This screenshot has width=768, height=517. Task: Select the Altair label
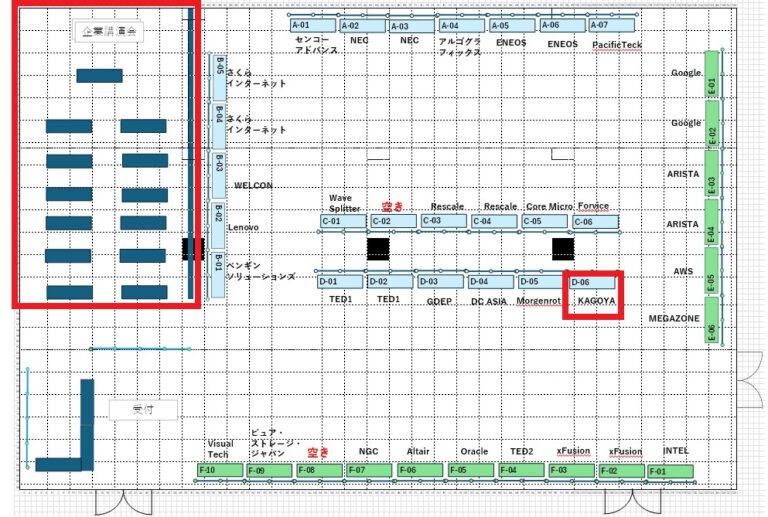click(x=418, y=451)
